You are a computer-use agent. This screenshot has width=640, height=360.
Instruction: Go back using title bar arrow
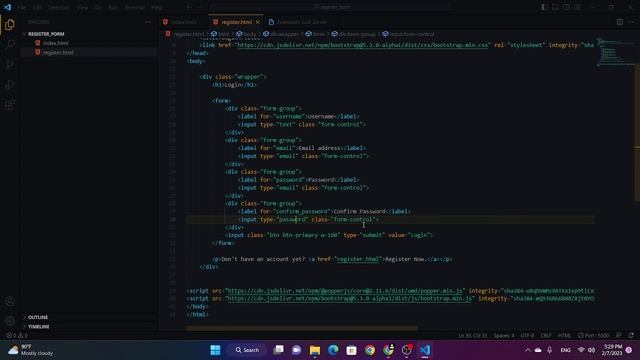(x=189, y=7)
